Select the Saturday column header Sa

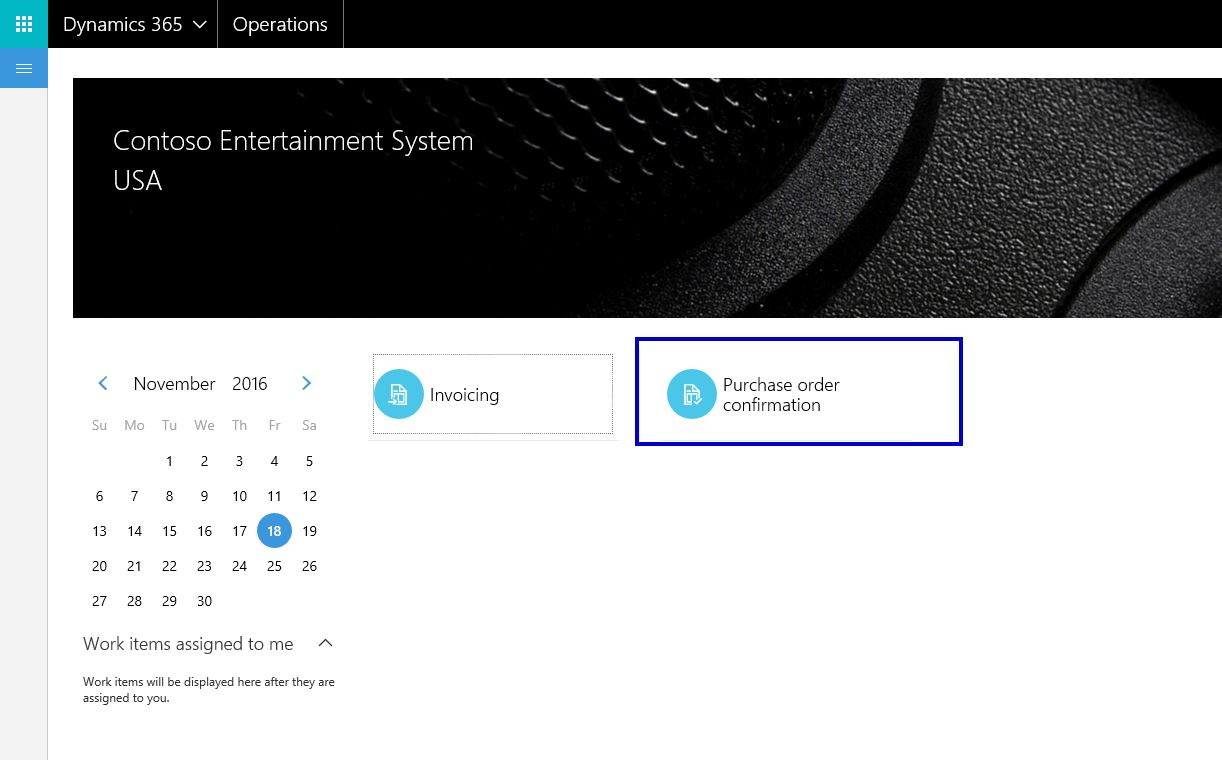[x=309, y=425]
